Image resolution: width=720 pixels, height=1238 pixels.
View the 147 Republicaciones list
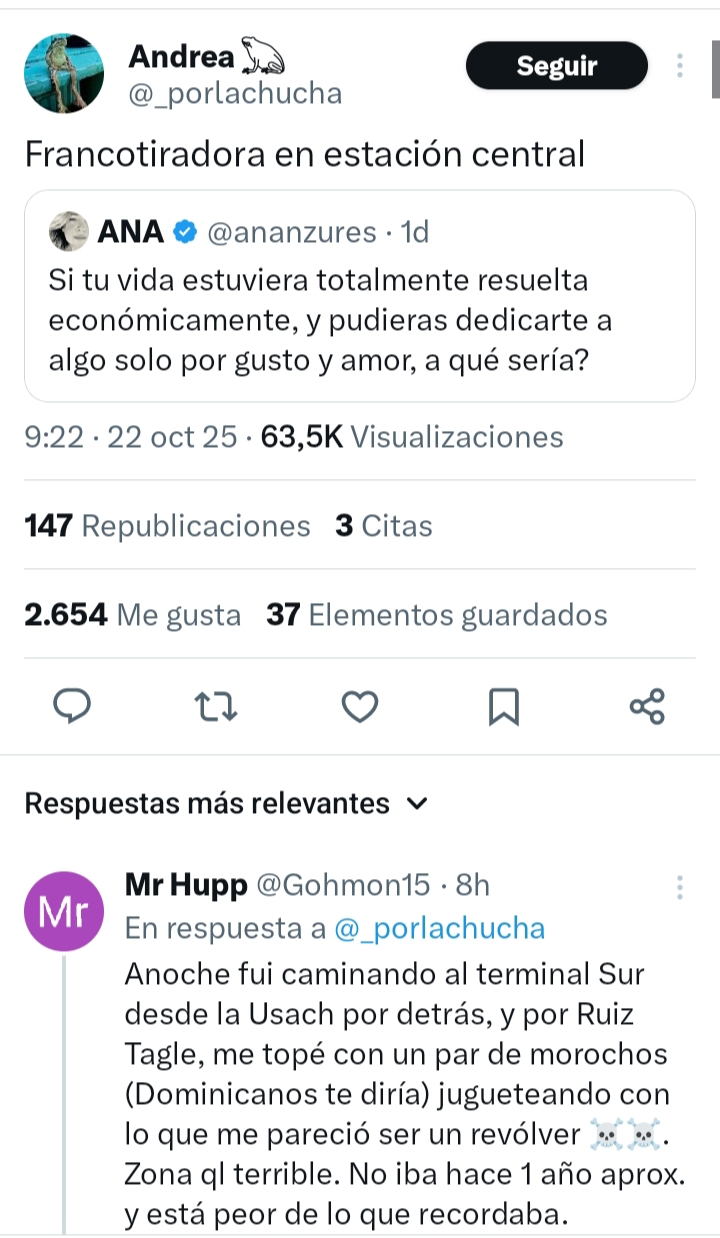167,526
